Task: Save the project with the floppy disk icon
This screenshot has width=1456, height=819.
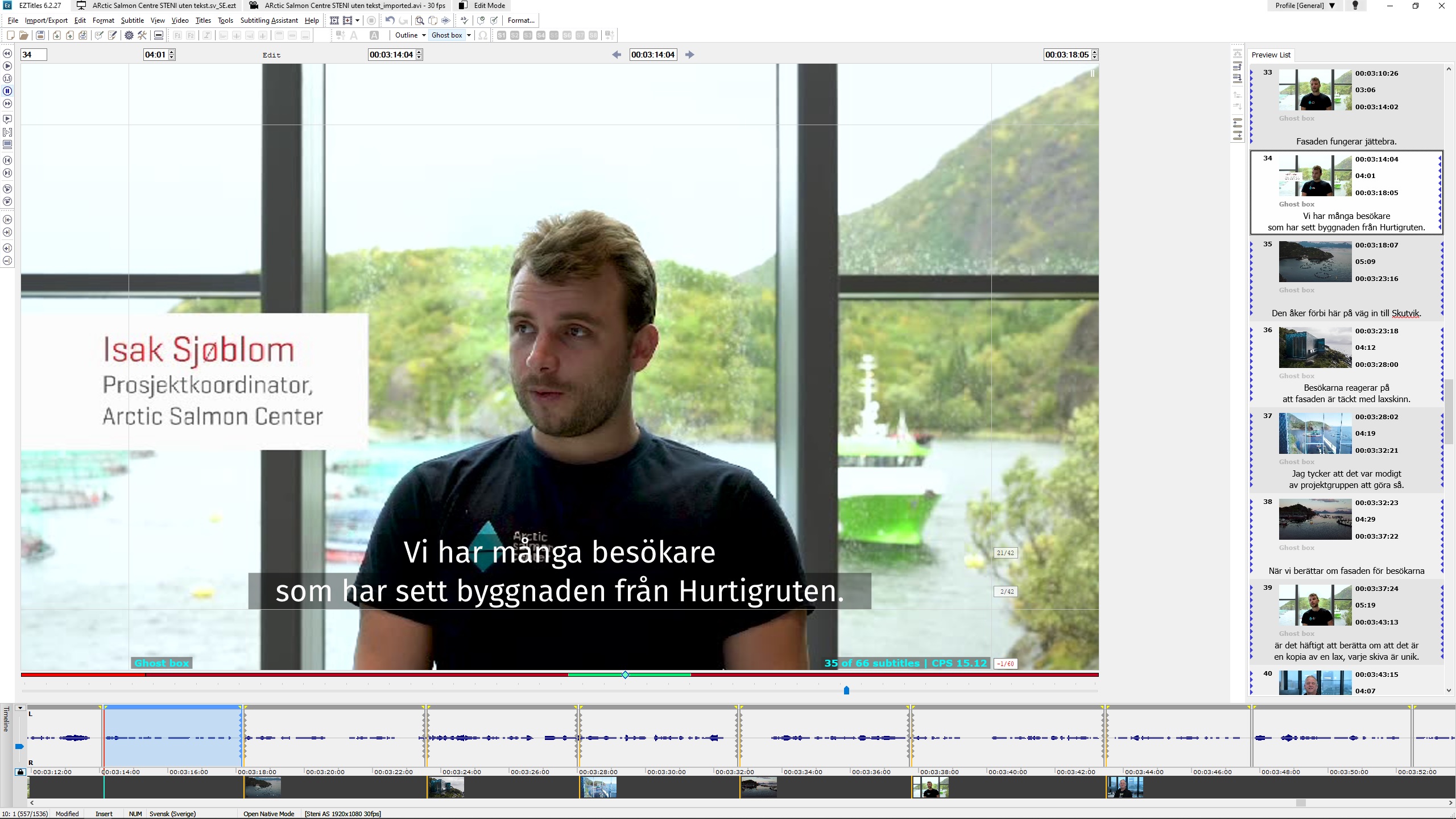Action: click(x=40, y=35)
